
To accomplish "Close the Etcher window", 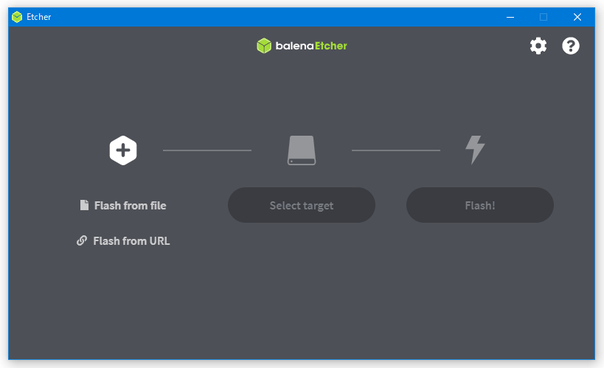I will click(x=577, y=17).
